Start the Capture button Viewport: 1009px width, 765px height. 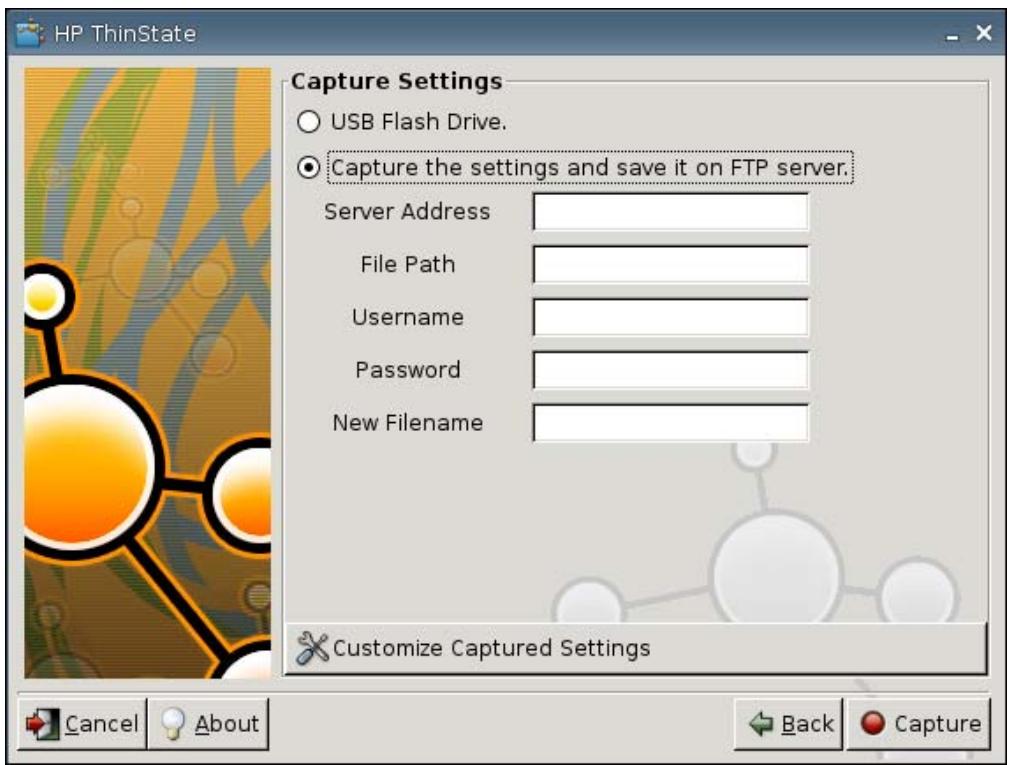(x=918, y=724)
